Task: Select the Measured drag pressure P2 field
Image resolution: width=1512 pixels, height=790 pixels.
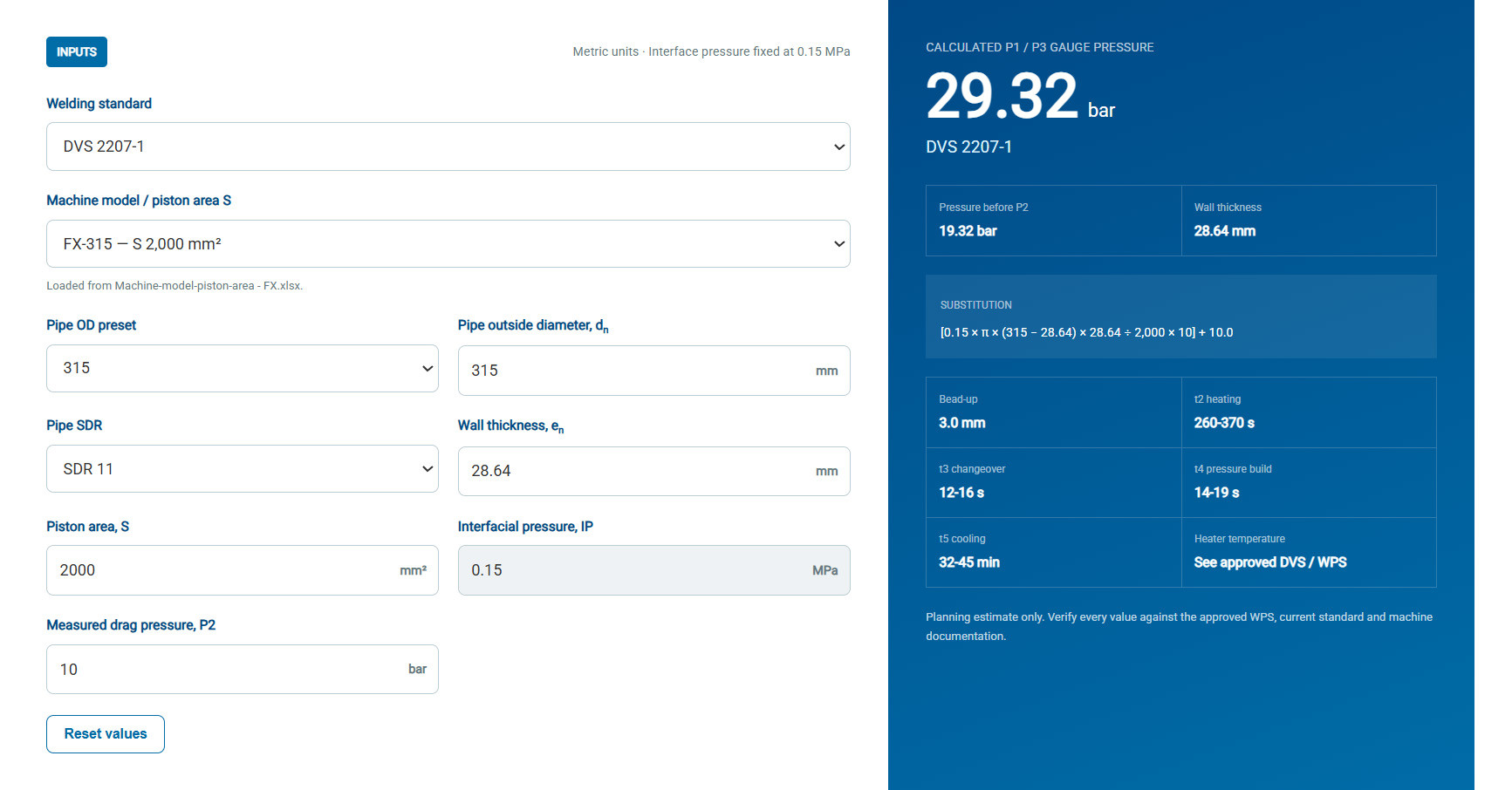Action: 242,670
